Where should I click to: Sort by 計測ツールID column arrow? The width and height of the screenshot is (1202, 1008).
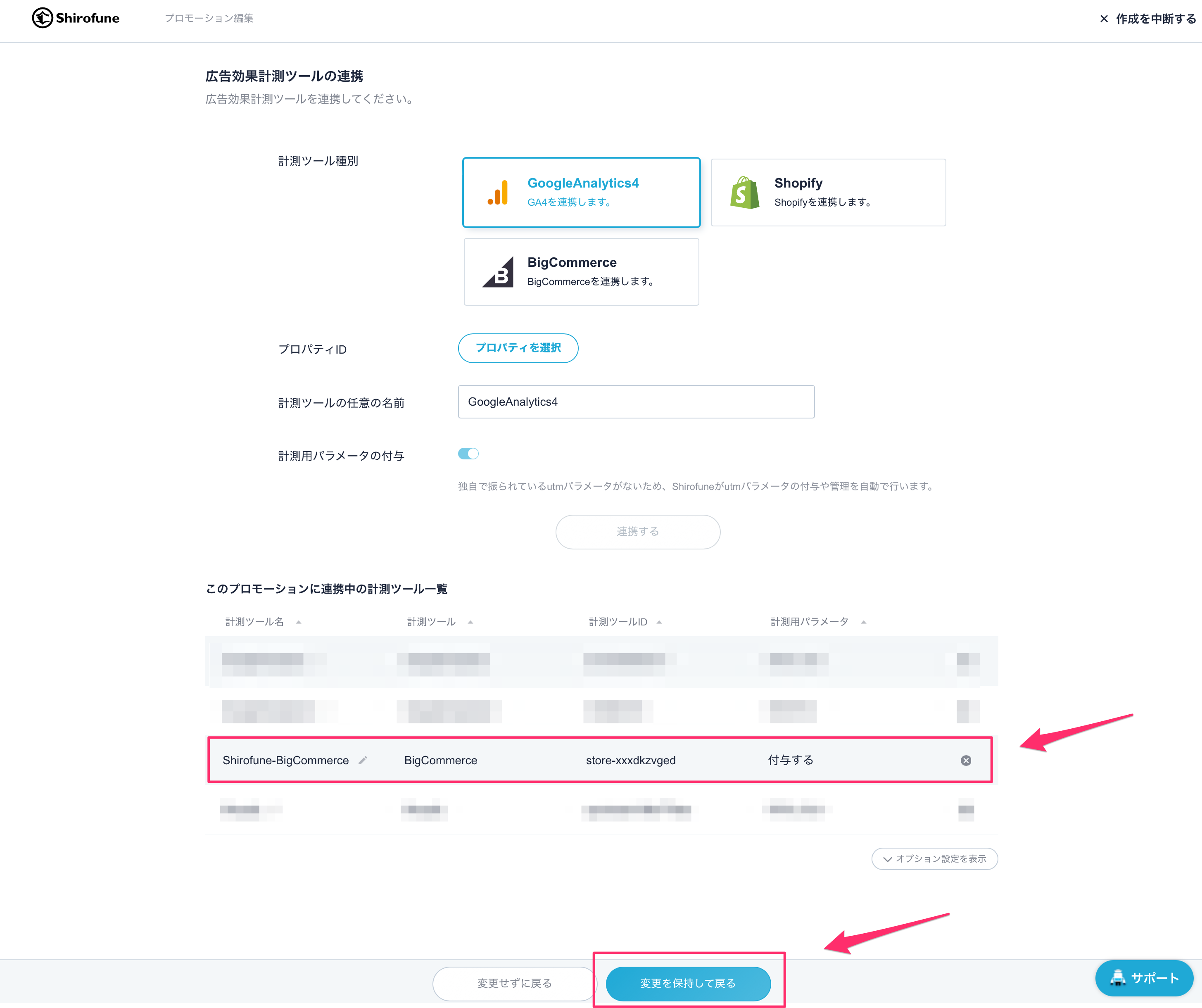tap(659, 622)
